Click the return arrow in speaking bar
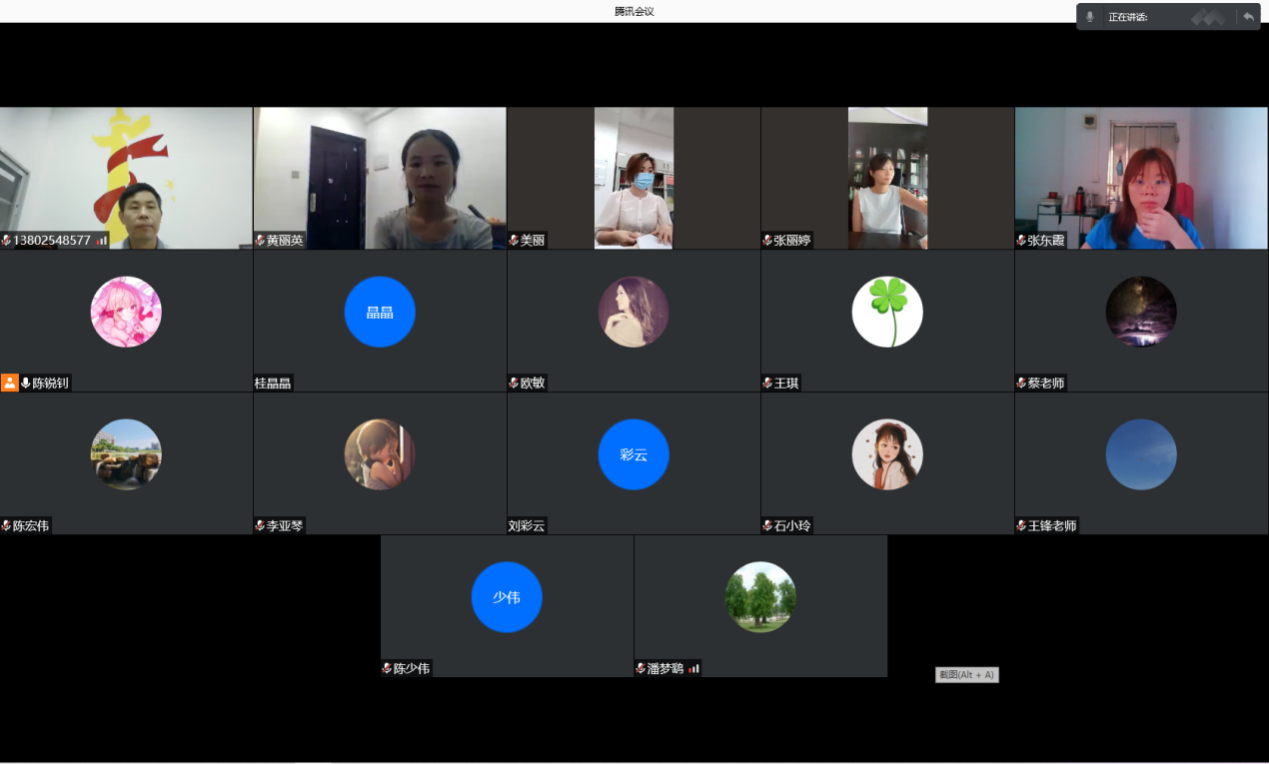 [x=1248, y=17]
